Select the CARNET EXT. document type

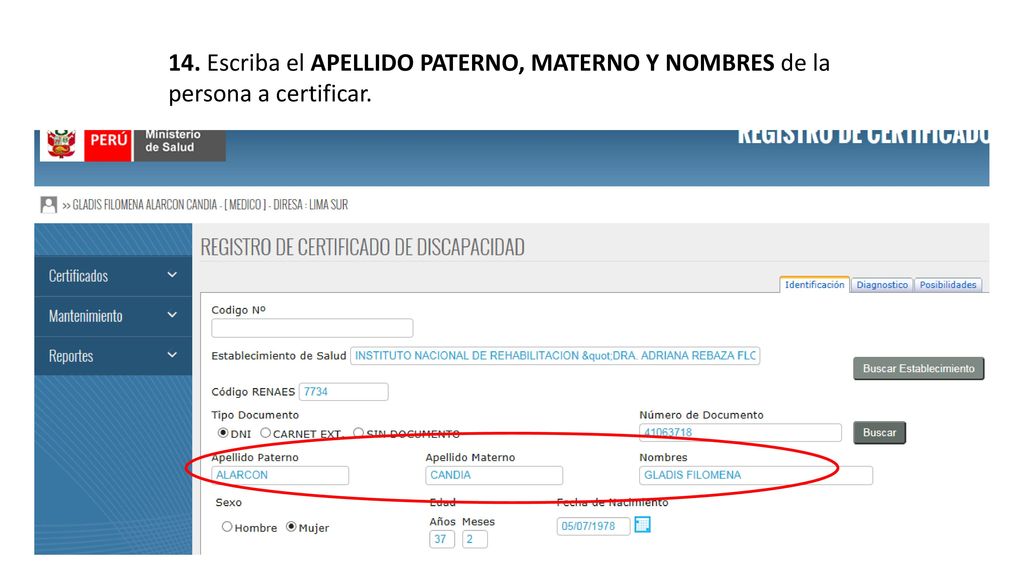(265, 433)
